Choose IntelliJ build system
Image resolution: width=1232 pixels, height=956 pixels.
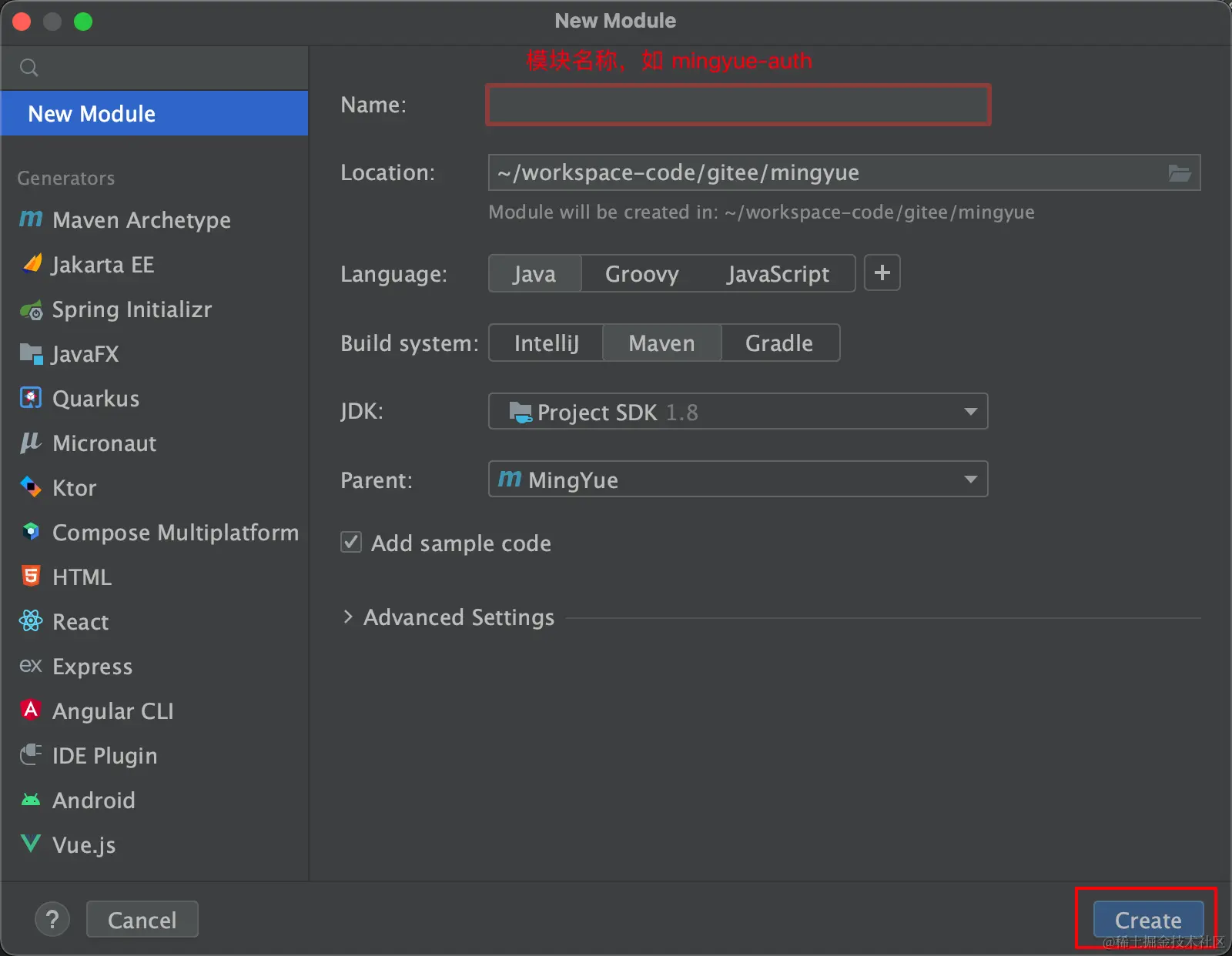[x=546, y=343]
